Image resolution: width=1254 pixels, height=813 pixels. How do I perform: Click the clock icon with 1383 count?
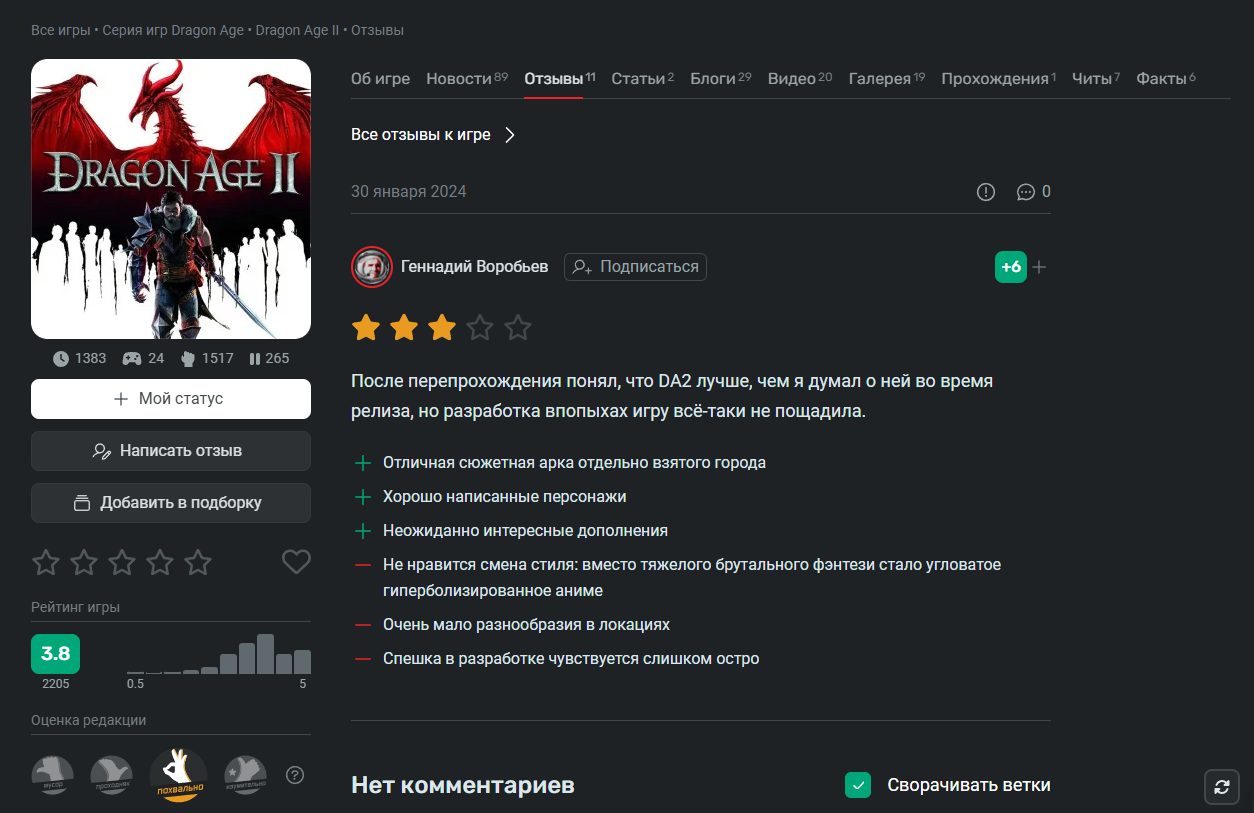tap(61, 358)
